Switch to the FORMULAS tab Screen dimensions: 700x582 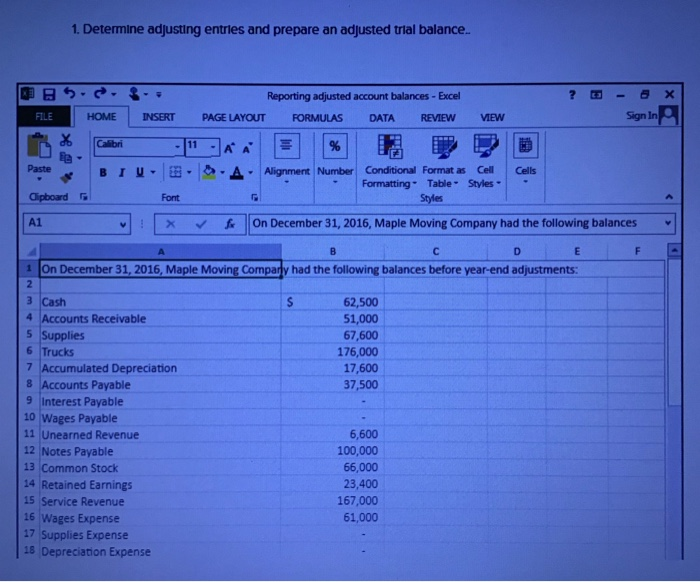(x=317, y=118)
